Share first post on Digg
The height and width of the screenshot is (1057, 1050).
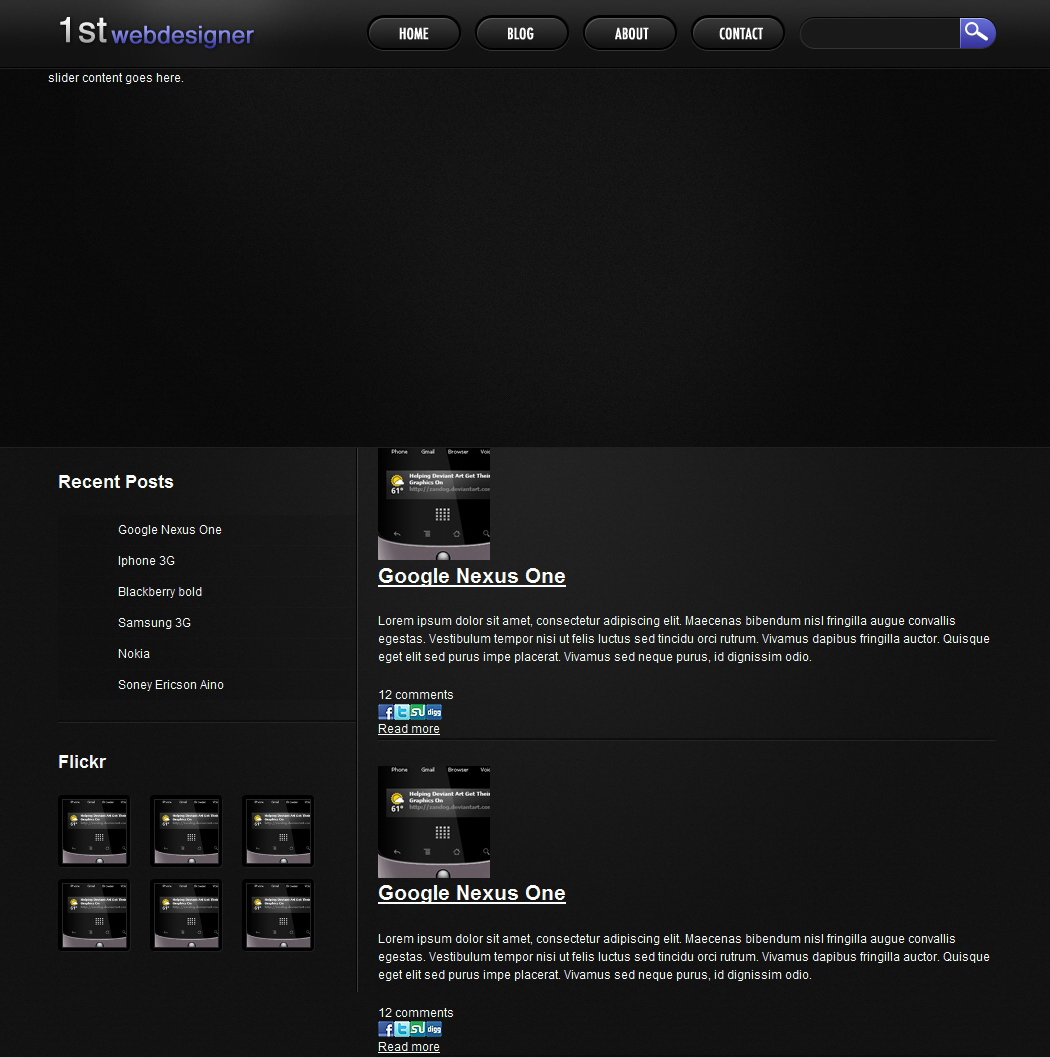(434, 712)
